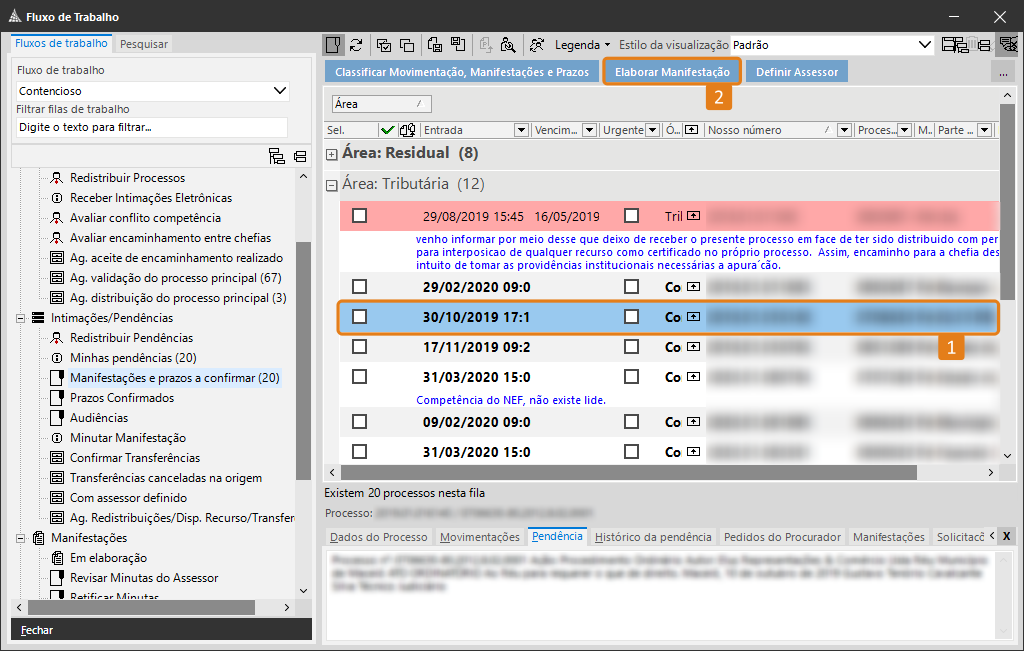Tick the Sel. checkbox for the 30/10/2019 row

(359, 317)
